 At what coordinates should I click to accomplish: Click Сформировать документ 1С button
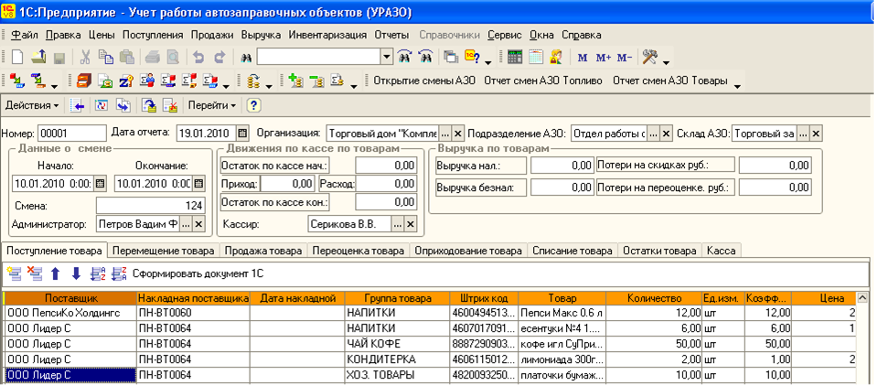click(198, 274)
